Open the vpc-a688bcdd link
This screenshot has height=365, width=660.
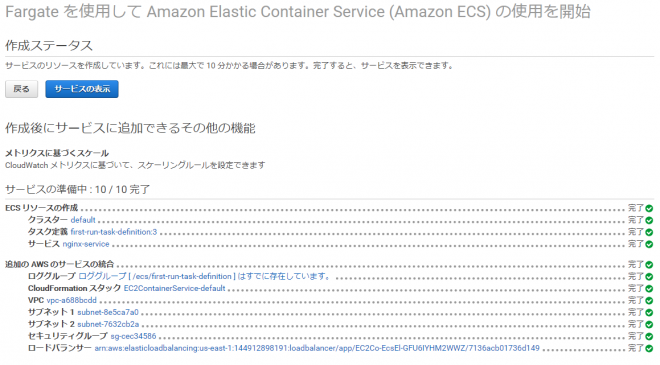pos(71,300)
